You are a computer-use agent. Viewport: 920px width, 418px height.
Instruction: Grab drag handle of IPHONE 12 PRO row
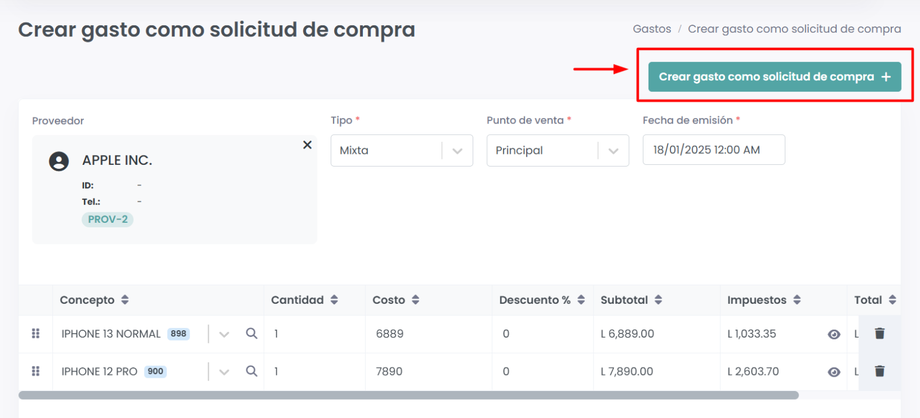[36, 371]
